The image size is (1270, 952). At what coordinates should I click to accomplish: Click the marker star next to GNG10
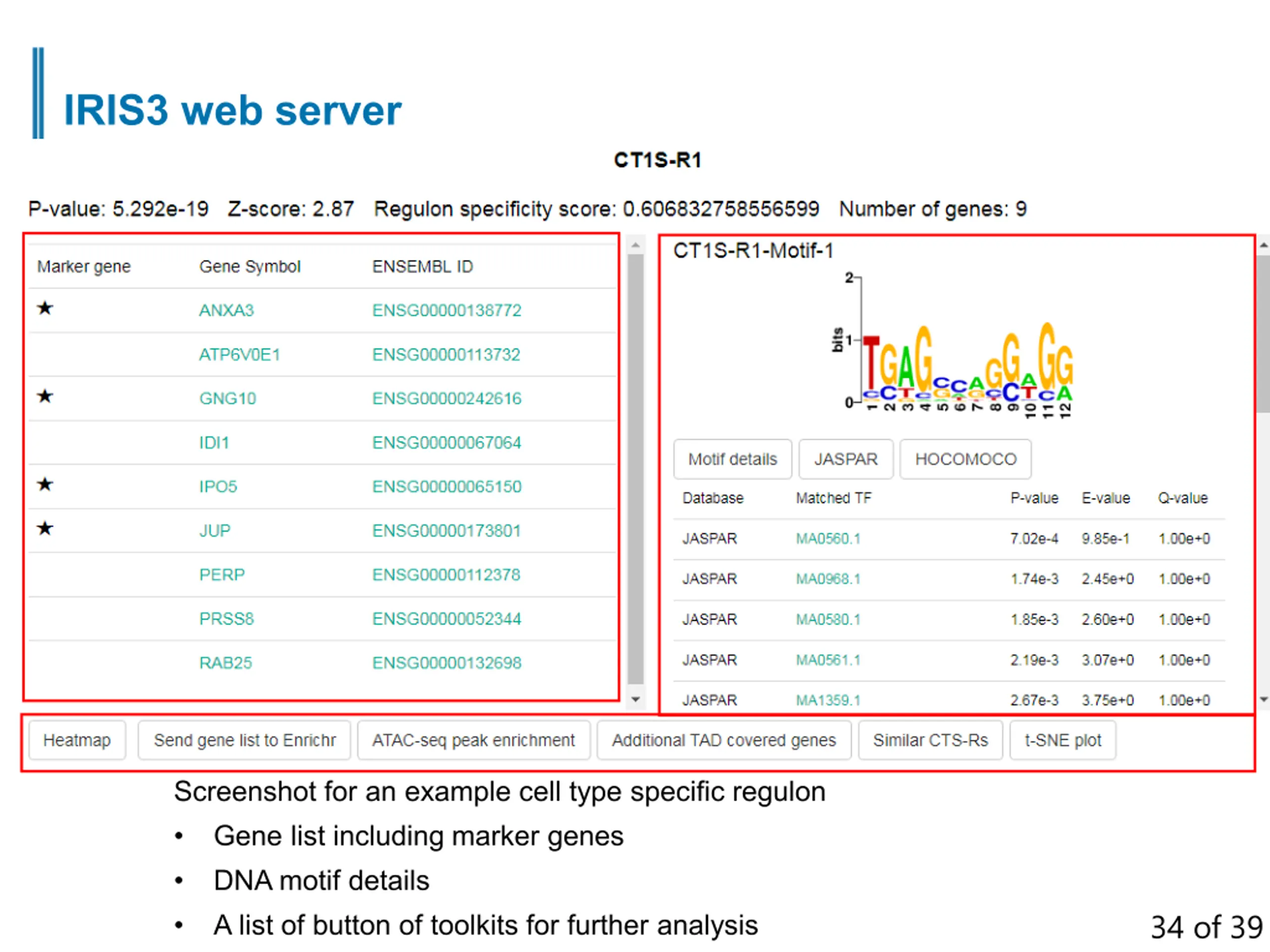pyautogui.click(x=45, y=397)
